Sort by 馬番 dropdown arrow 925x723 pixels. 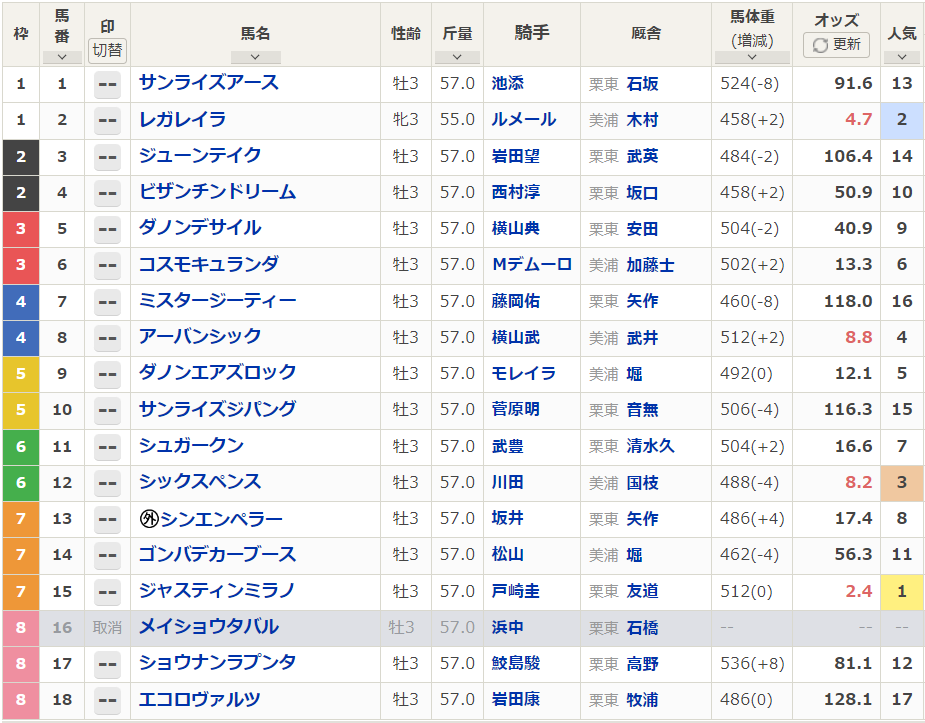[62, 57]
